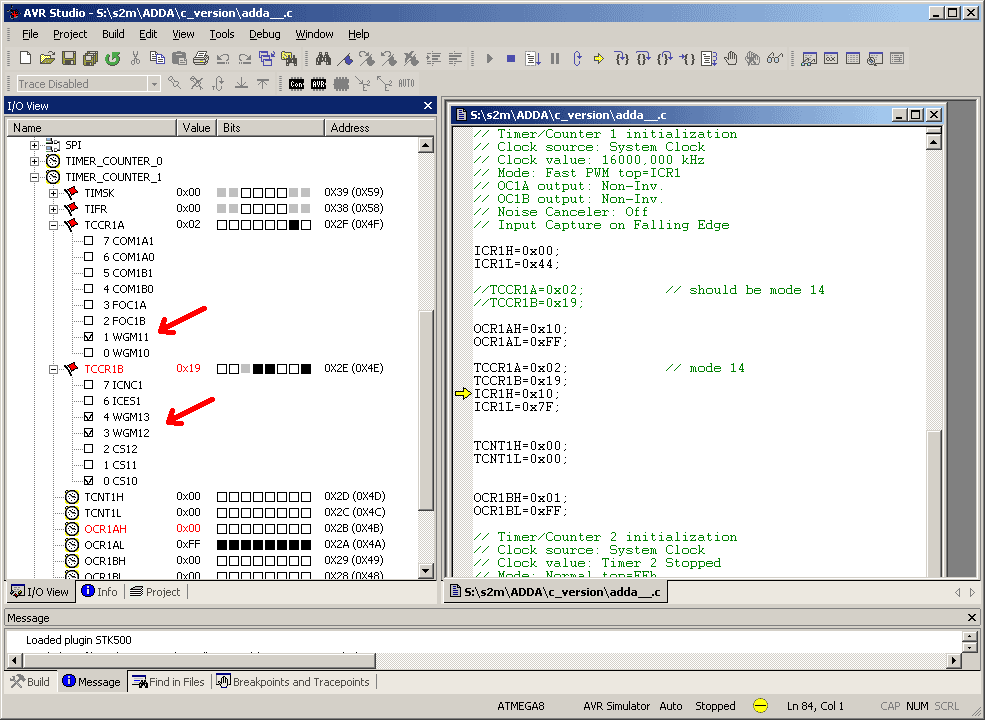Uncheck the 4 WGM13 bit checkbox
The width and height of the screenshot is (985, 720).
[x=89, y=417]
